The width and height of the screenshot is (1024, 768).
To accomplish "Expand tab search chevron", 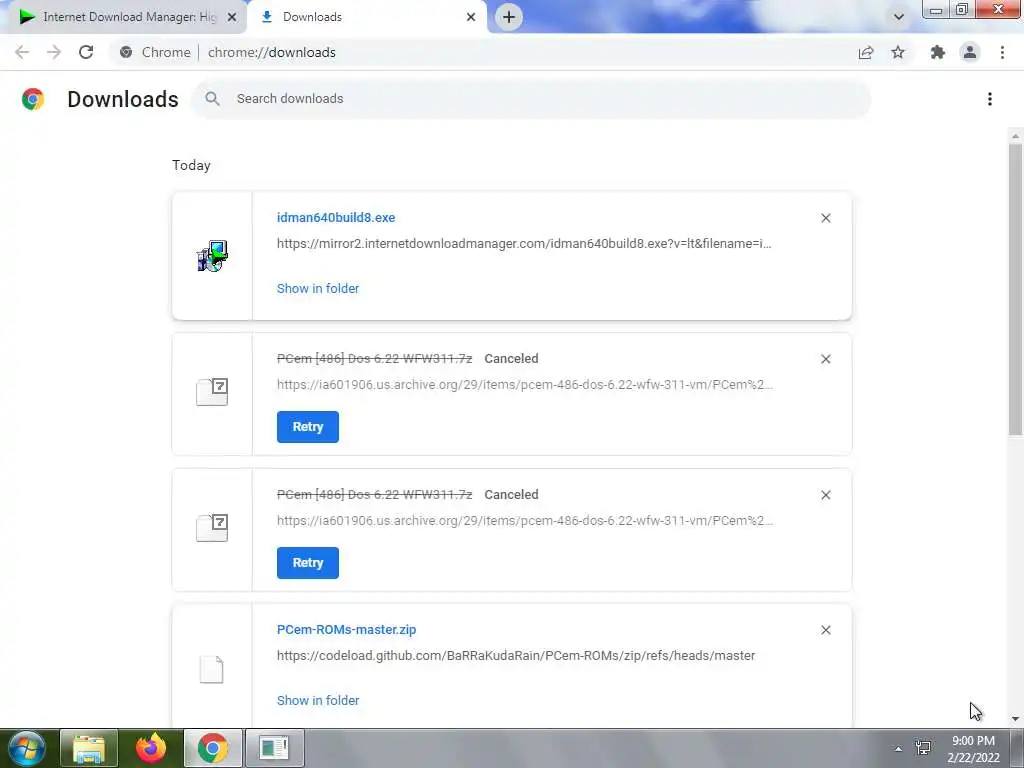I will (899, 17).
